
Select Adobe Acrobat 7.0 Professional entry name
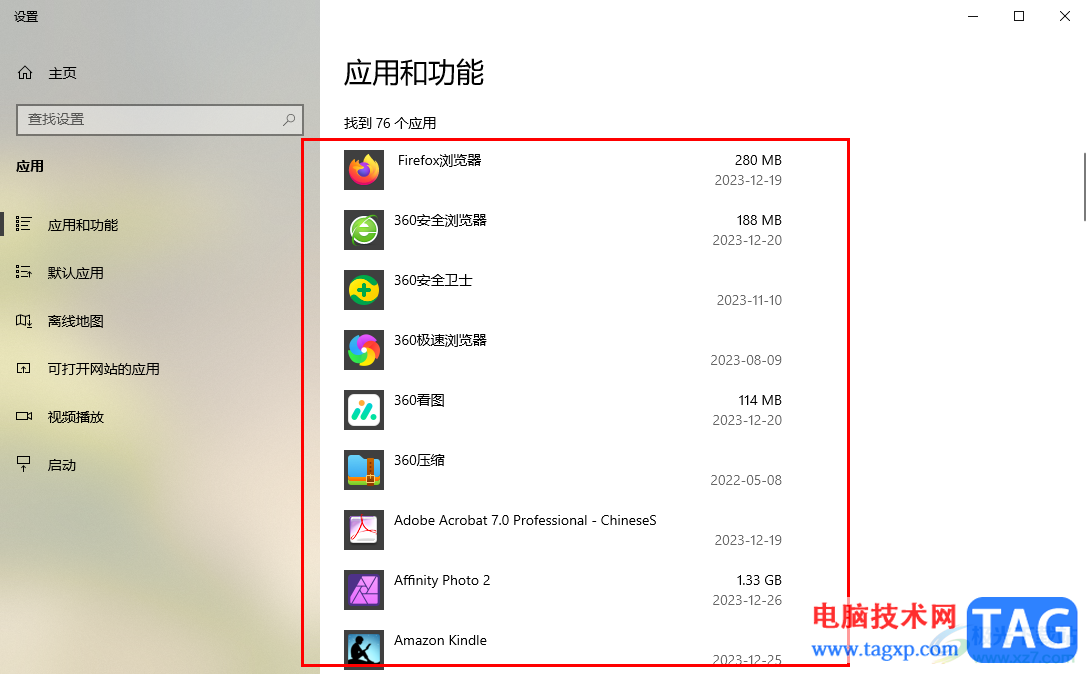point(525,521)
